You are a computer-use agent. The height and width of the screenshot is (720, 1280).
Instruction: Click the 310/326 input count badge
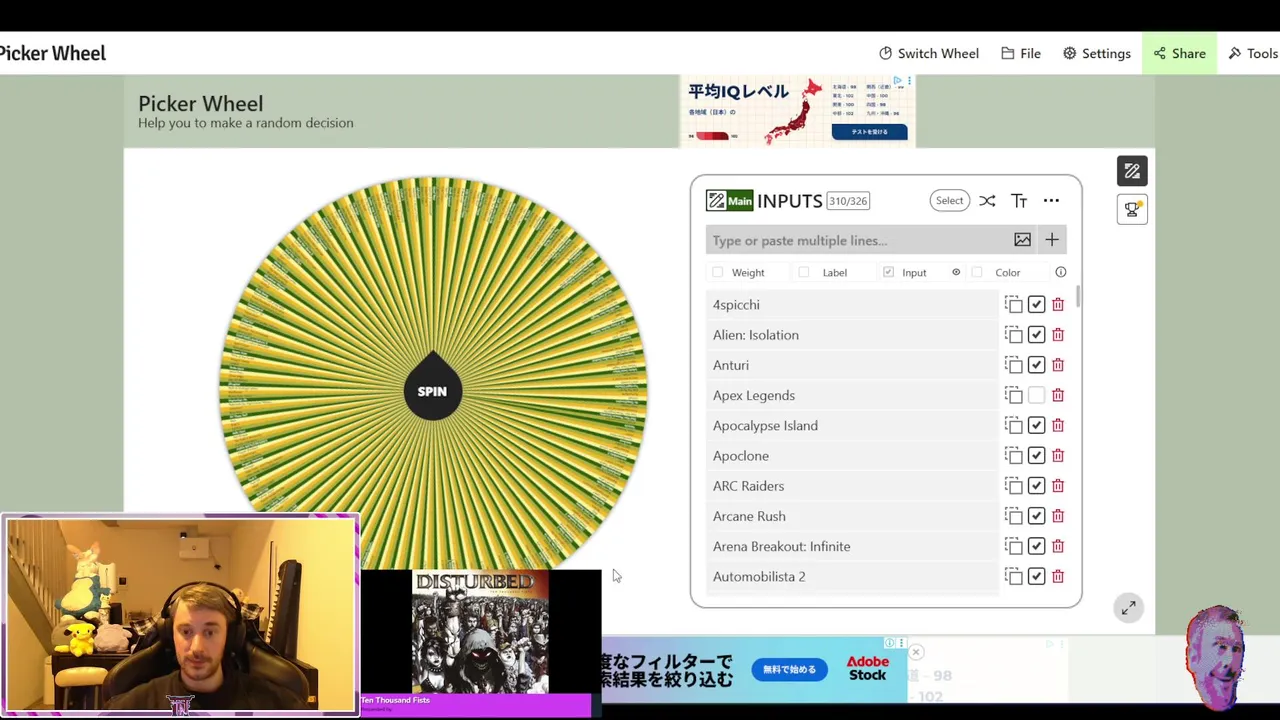point(848,201)
